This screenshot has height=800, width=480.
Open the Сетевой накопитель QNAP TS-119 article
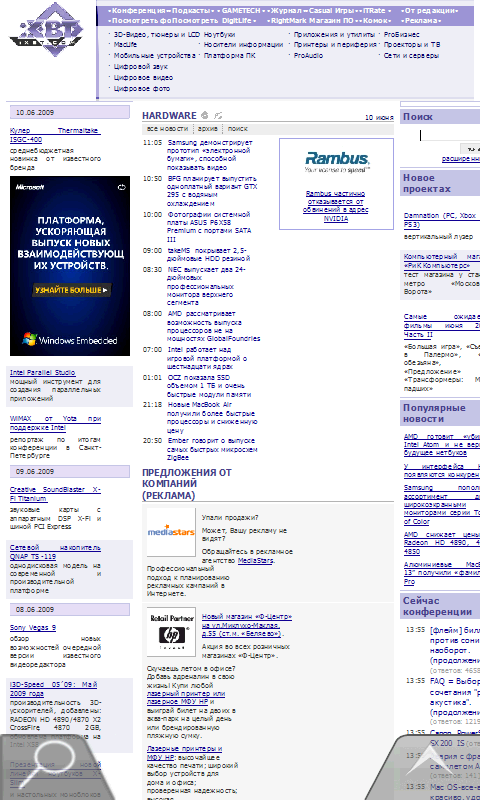(x=55, y=552)
